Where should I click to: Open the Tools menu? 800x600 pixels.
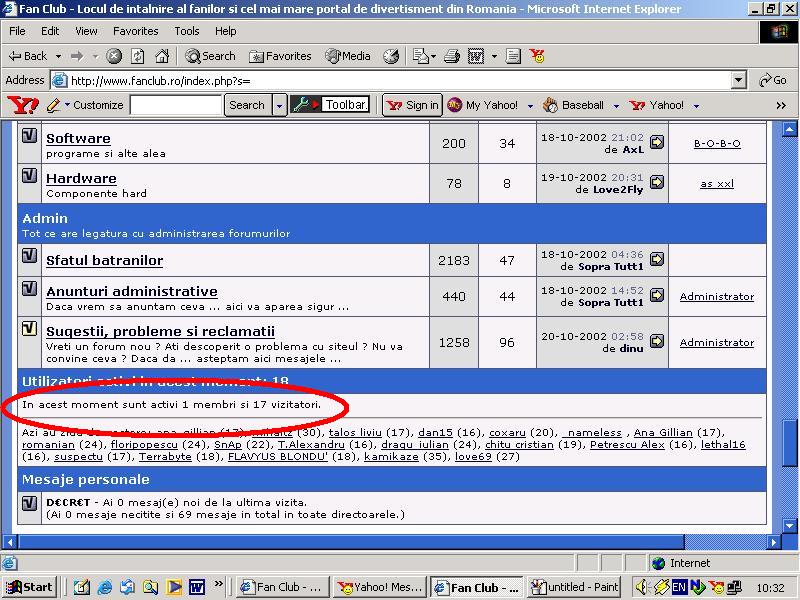coord(187,31)
